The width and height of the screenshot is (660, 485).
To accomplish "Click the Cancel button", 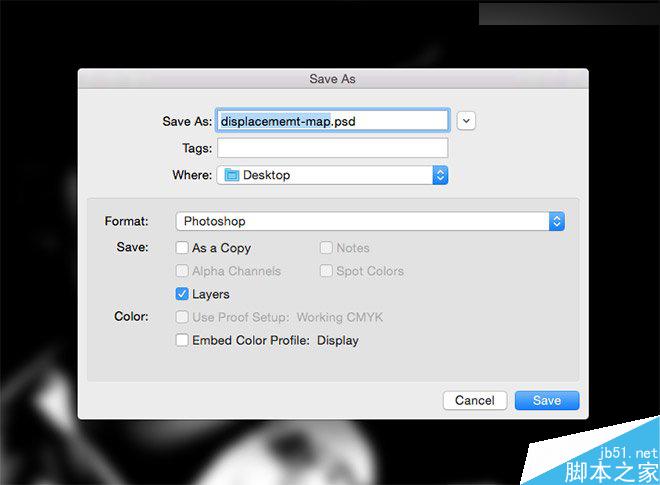I will click(475, 400).
